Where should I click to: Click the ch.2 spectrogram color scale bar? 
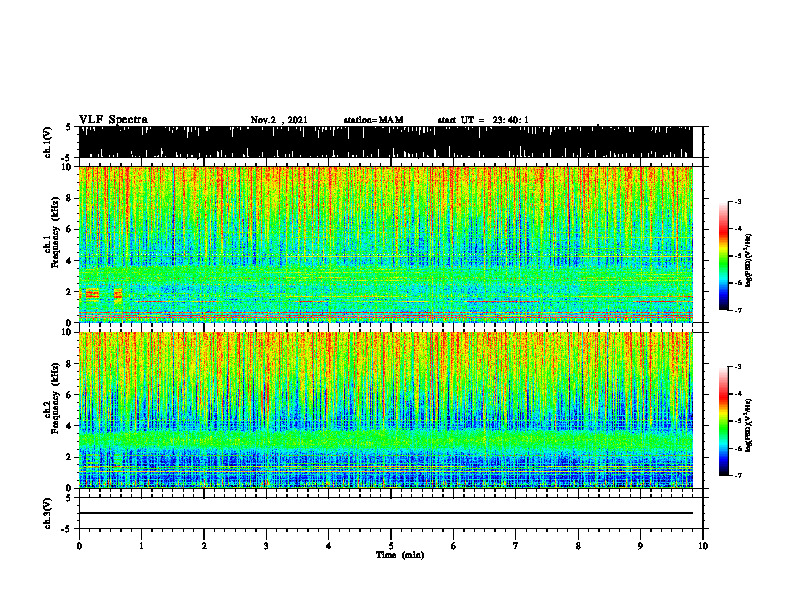click(723, 421)
